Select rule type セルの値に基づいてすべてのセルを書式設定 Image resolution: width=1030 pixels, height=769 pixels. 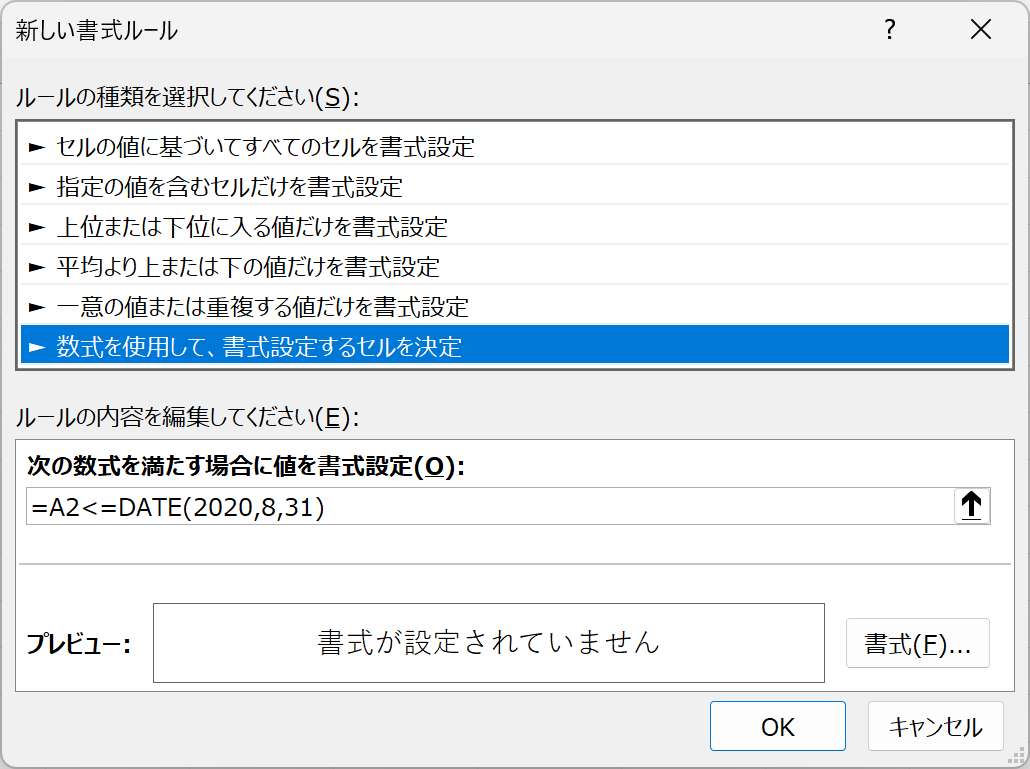[515, 147]
